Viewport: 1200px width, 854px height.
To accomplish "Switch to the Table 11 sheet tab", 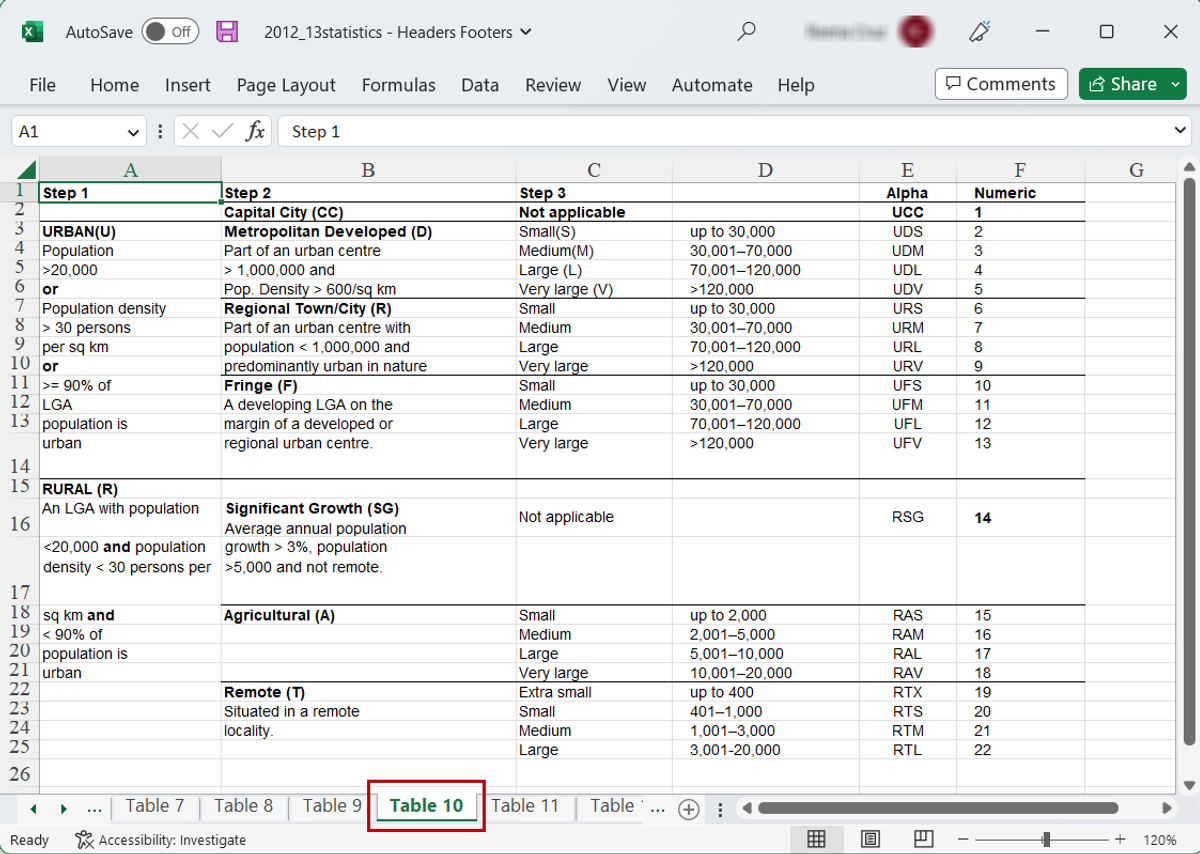I will tap(525, 806).
